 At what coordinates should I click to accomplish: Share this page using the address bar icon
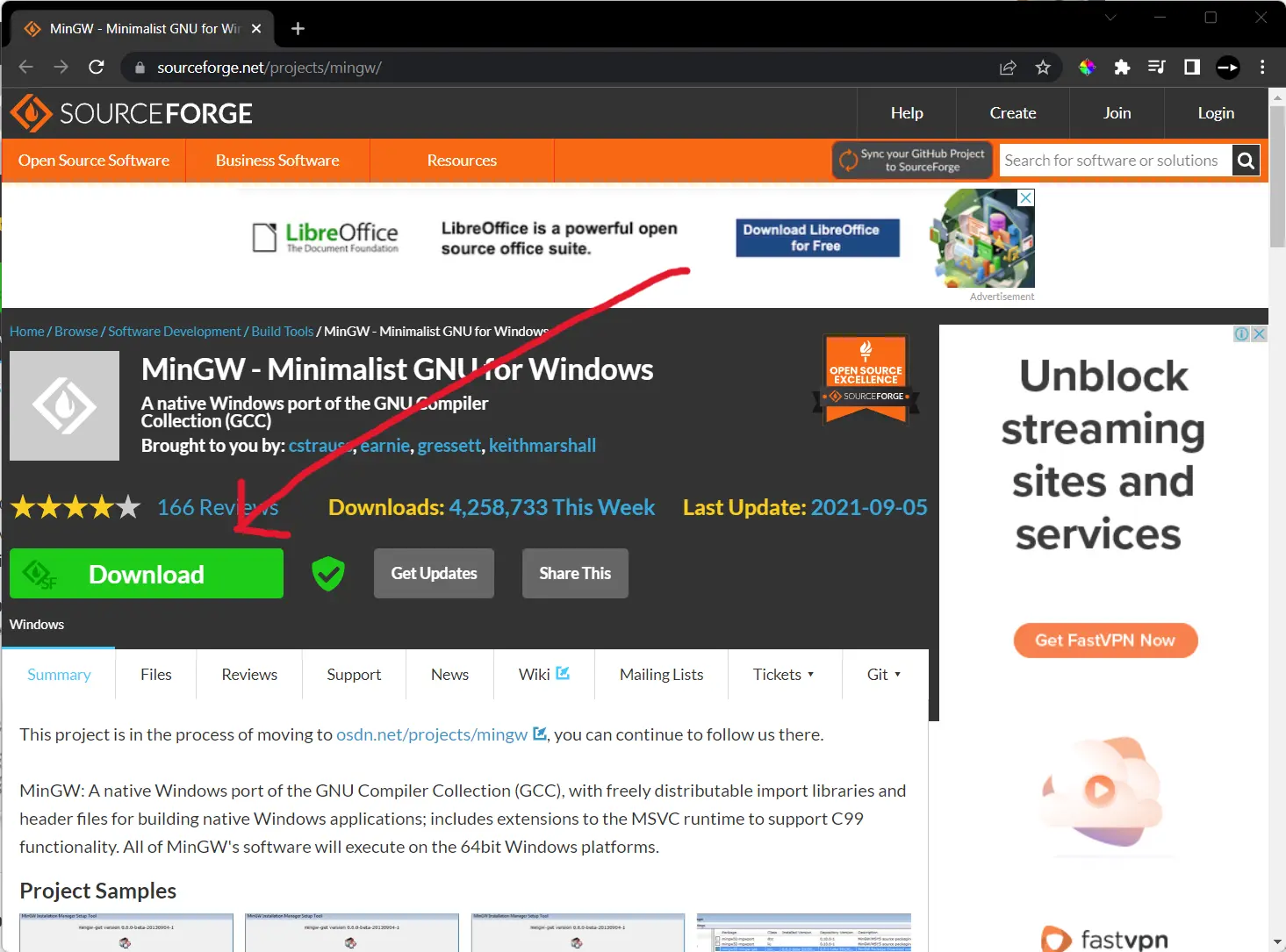tap(1008, 68)
